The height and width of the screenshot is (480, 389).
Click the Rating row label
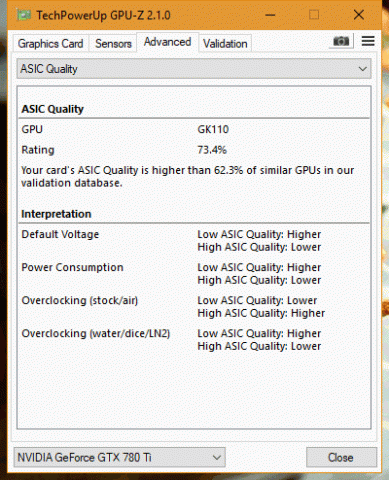pos(38,150)
